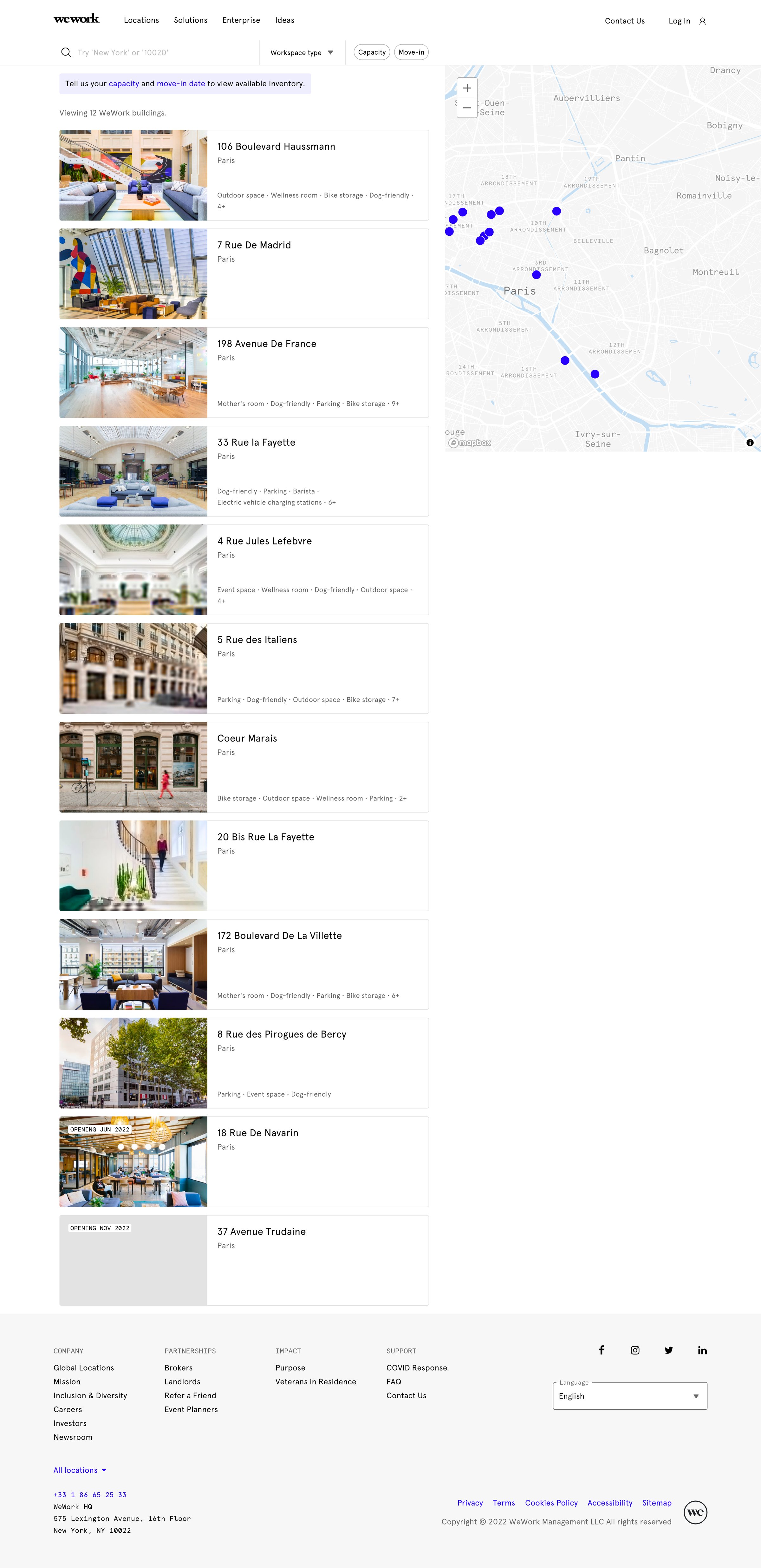Call the +33 1 86 65 25 33 number
This screenshot has height=1568, width=761.
point(90,1494)
